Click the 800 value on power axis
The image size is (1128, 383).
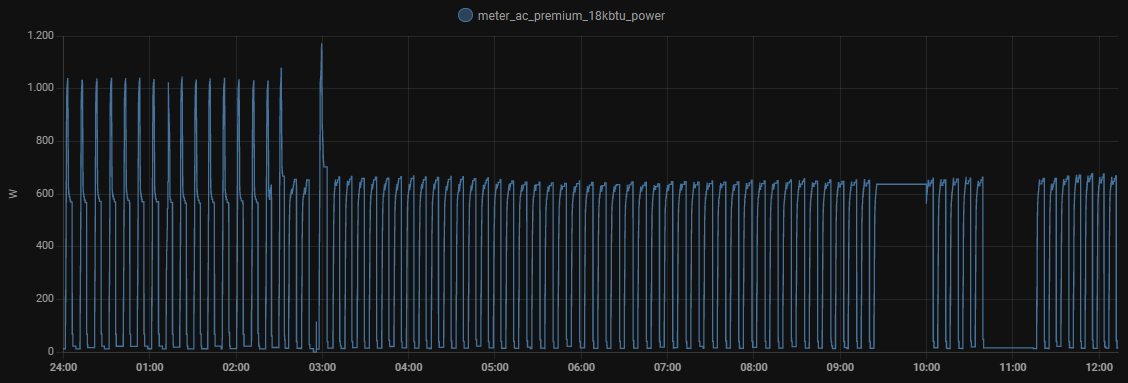click(46, 140)
